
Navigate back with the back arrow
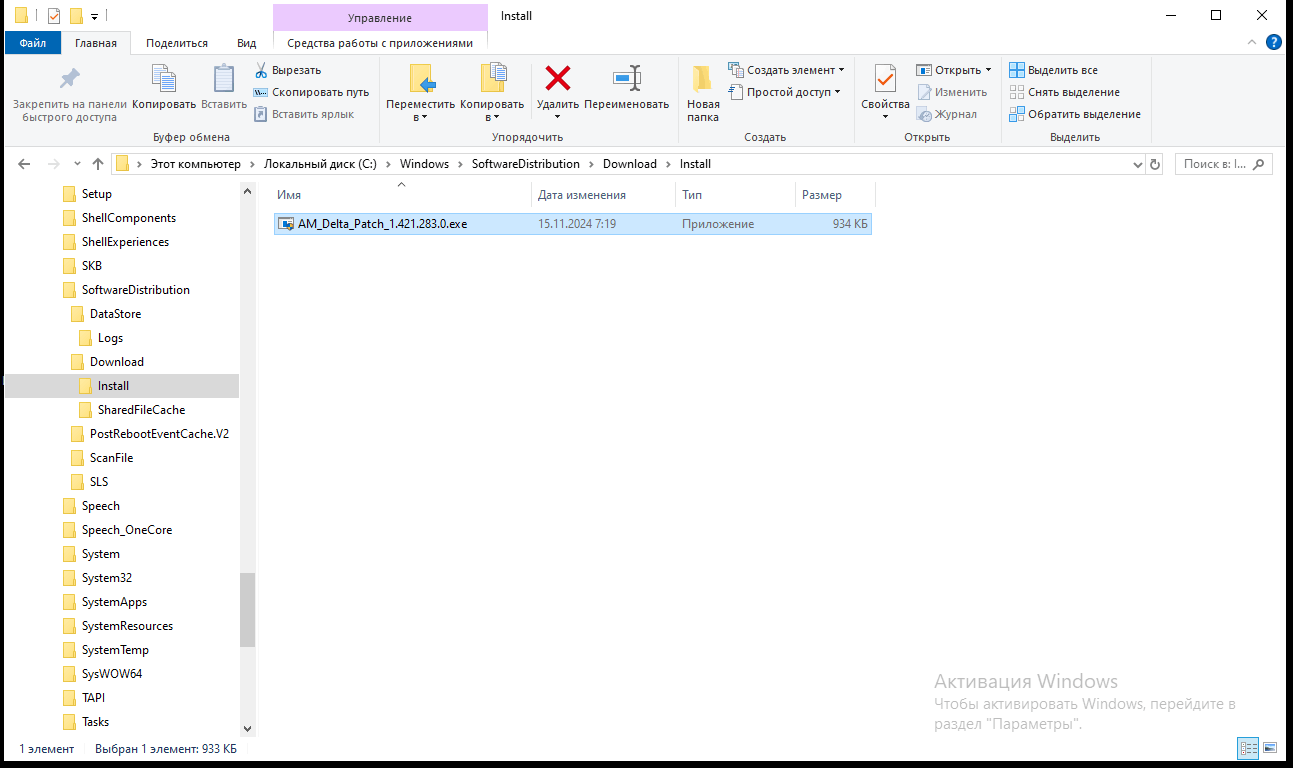[x=23, y=163]
